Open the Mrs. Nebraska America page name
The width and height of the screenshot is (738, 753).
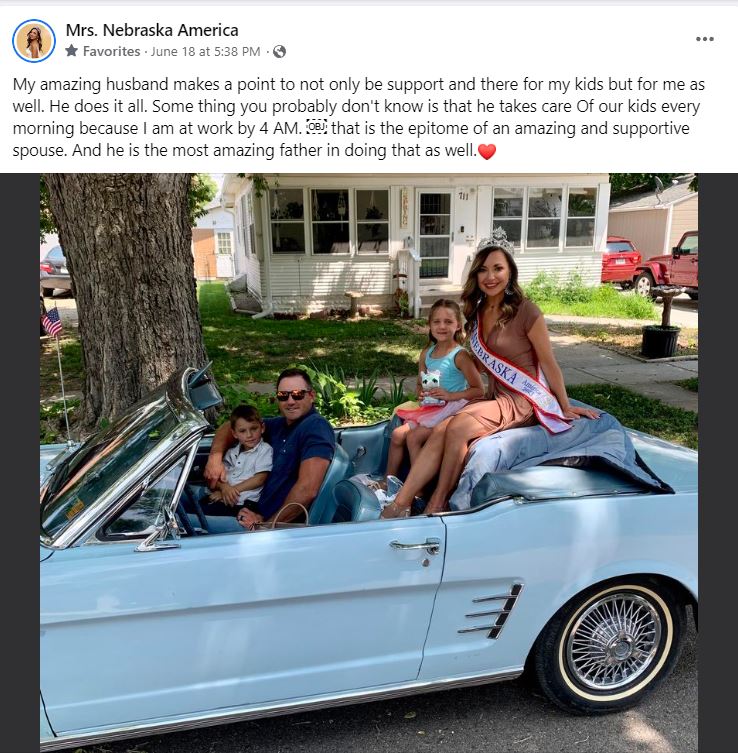152,30
